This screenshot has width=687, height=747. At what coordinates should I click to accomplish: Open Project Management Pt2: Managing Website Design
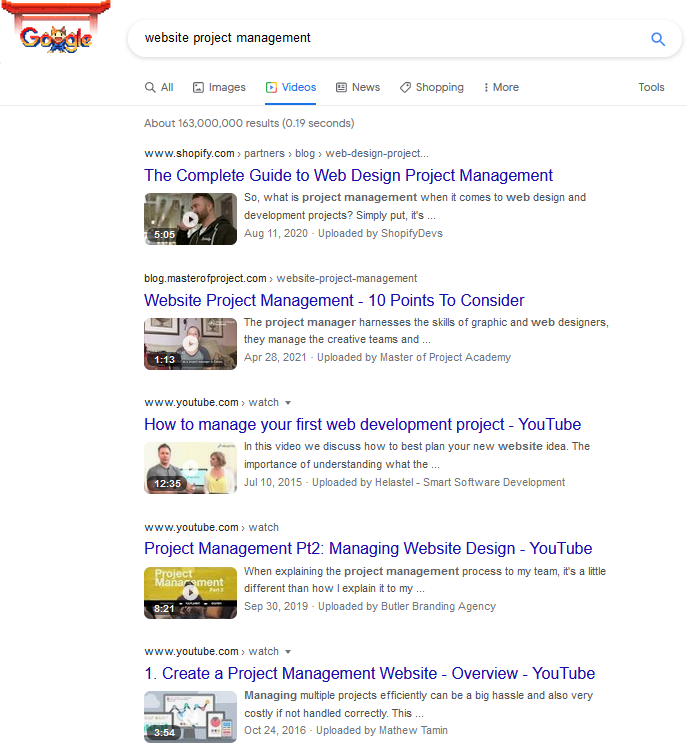[368, 548]
